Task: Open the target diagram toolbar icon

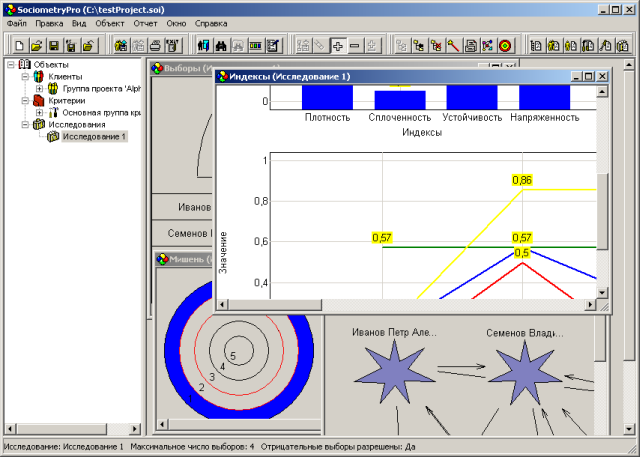Action: [505, 45]
